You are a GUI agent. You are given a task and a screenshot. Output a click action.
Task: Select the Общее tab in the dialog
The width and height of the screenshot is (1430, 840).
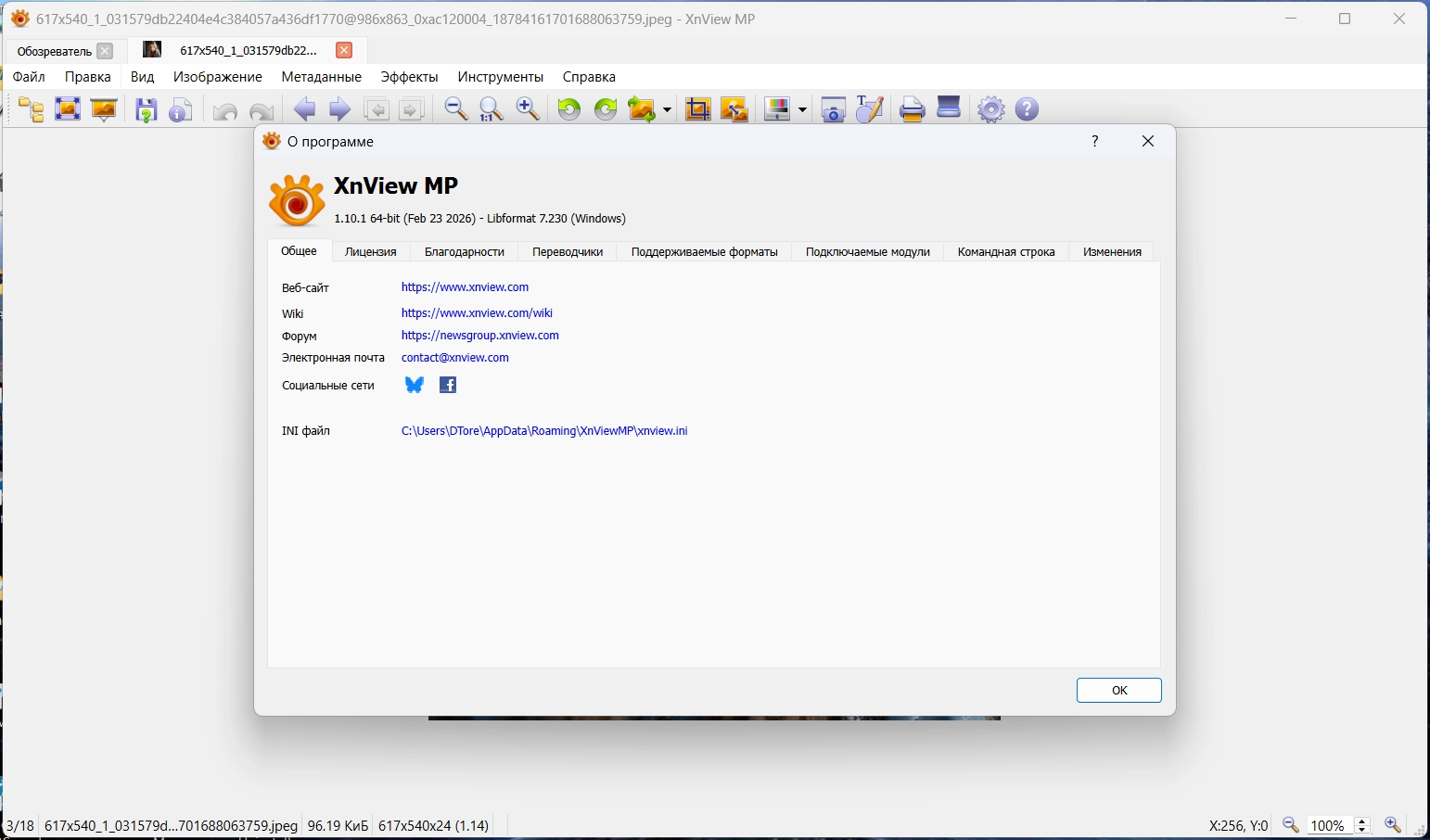[300, 251]
